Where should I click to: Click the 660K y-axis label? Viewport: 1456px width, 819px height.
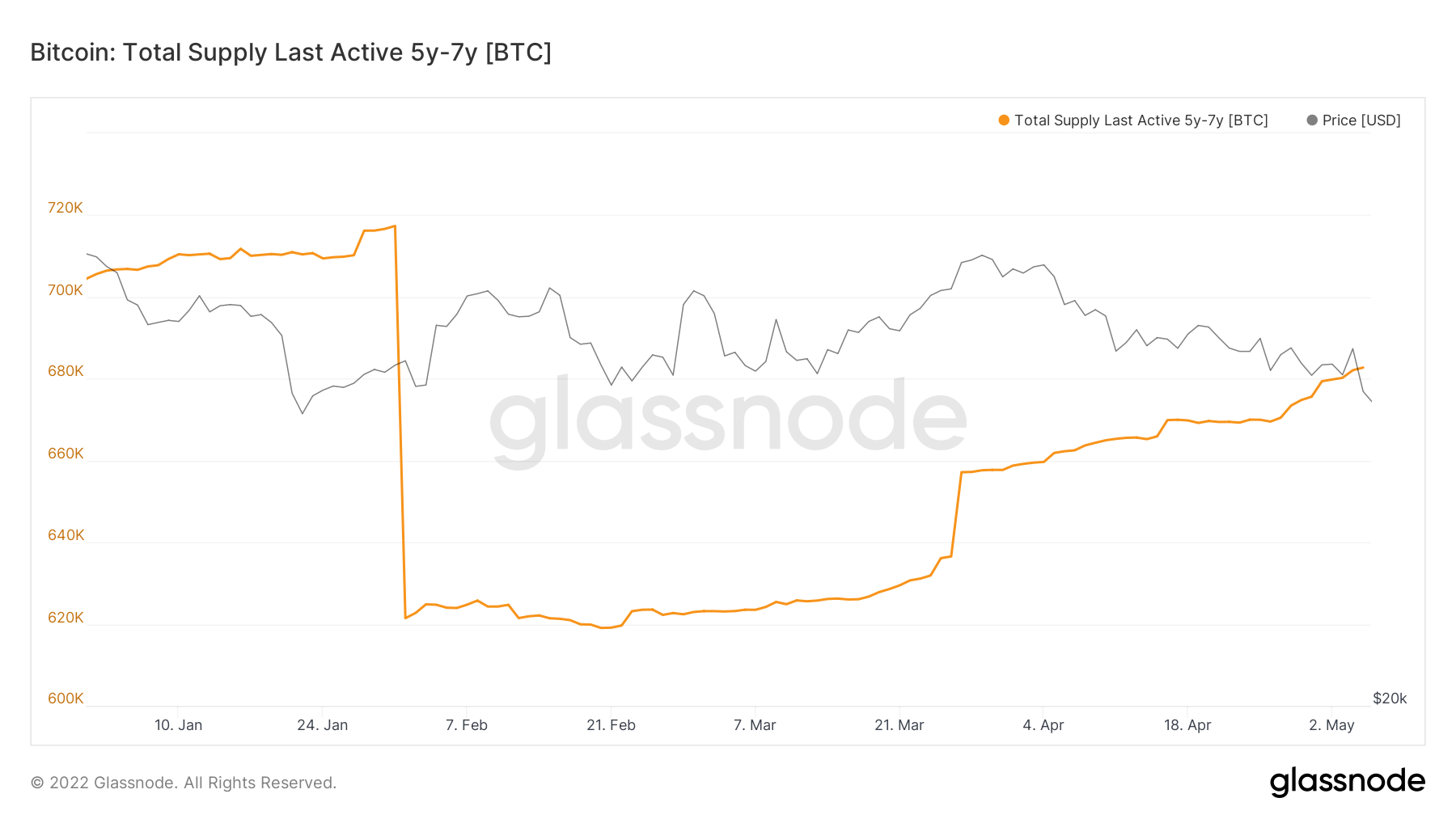(66, 454)
